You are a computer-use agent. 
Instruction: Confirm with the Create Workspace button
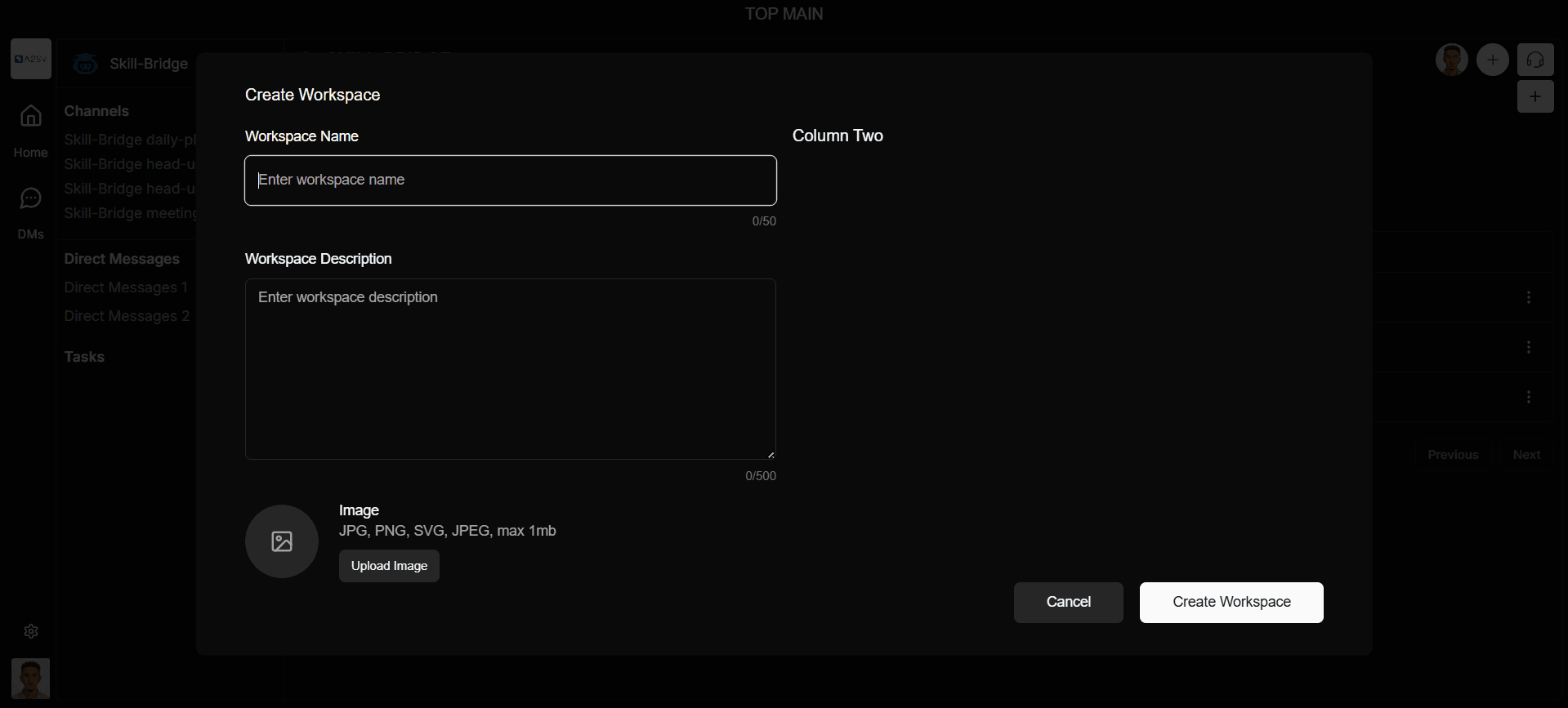click(x=1231, y=603)
